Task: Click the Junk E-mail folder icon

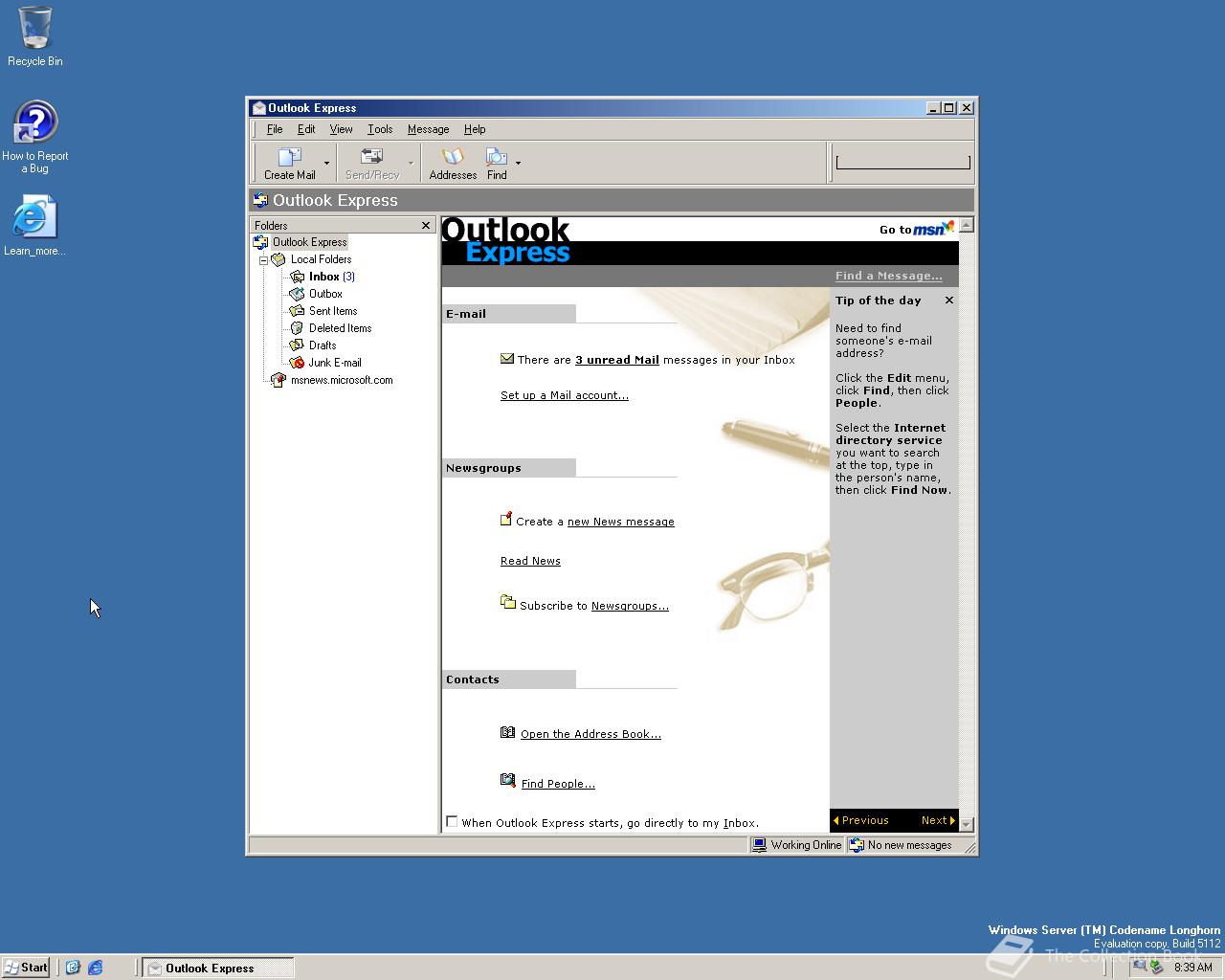Action: [x=297, y=363]
